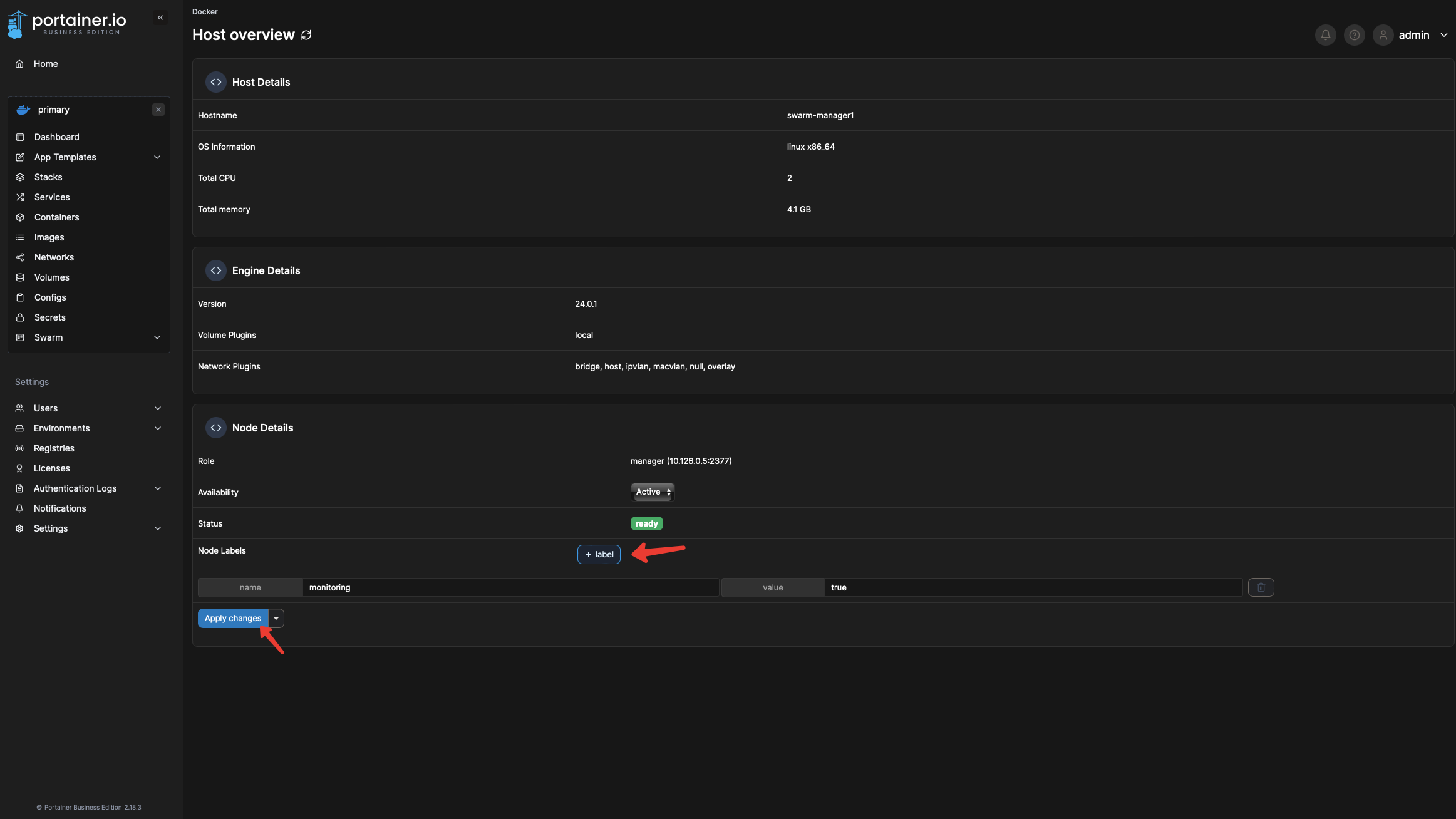
Task: Collapse the sidebar with double-chevron icon
Action: pos(160,18)
